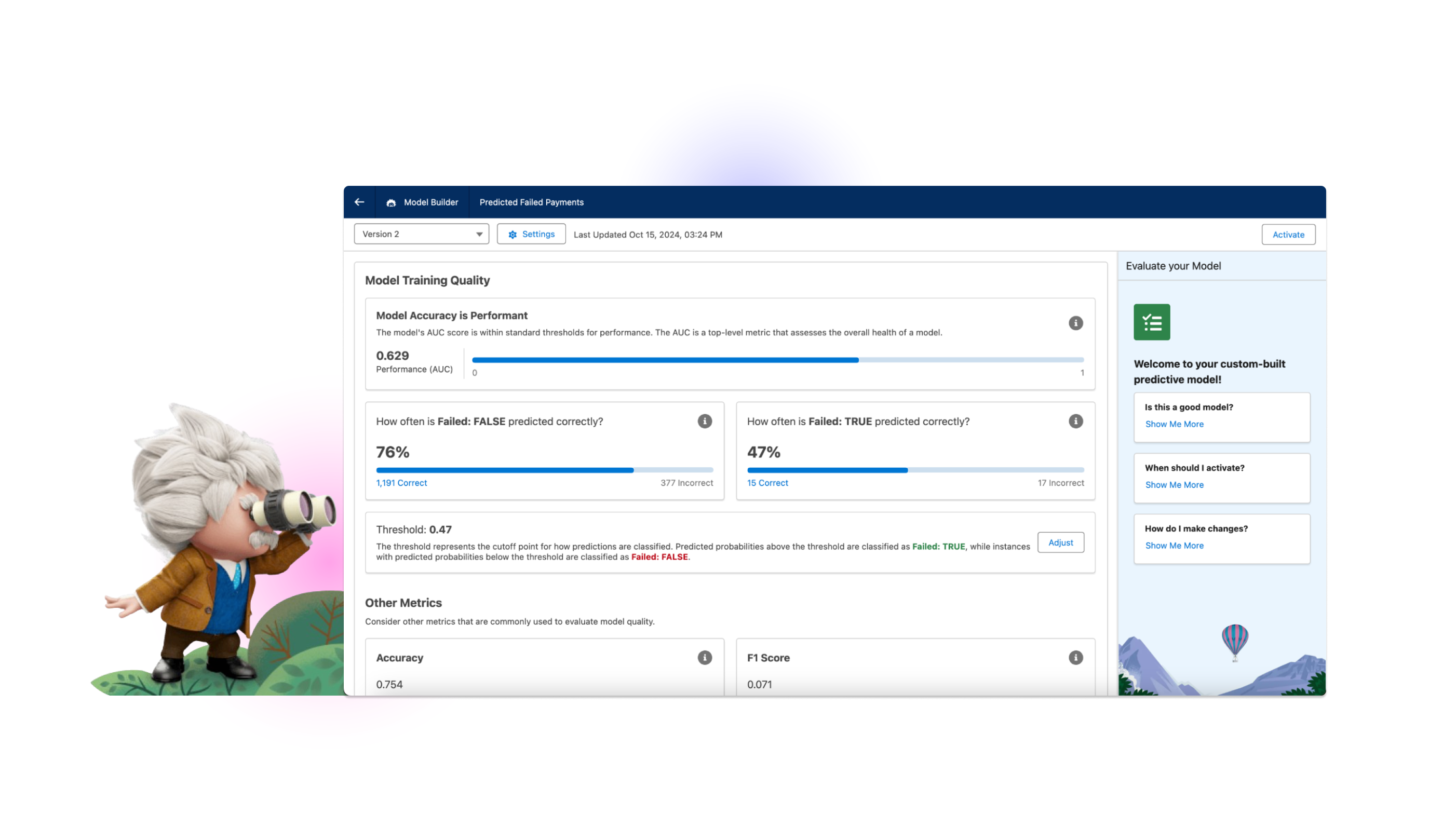1456x815 pixels.
Task: Click info icon for Model Accuracy card
Action: pos(1075,323)
